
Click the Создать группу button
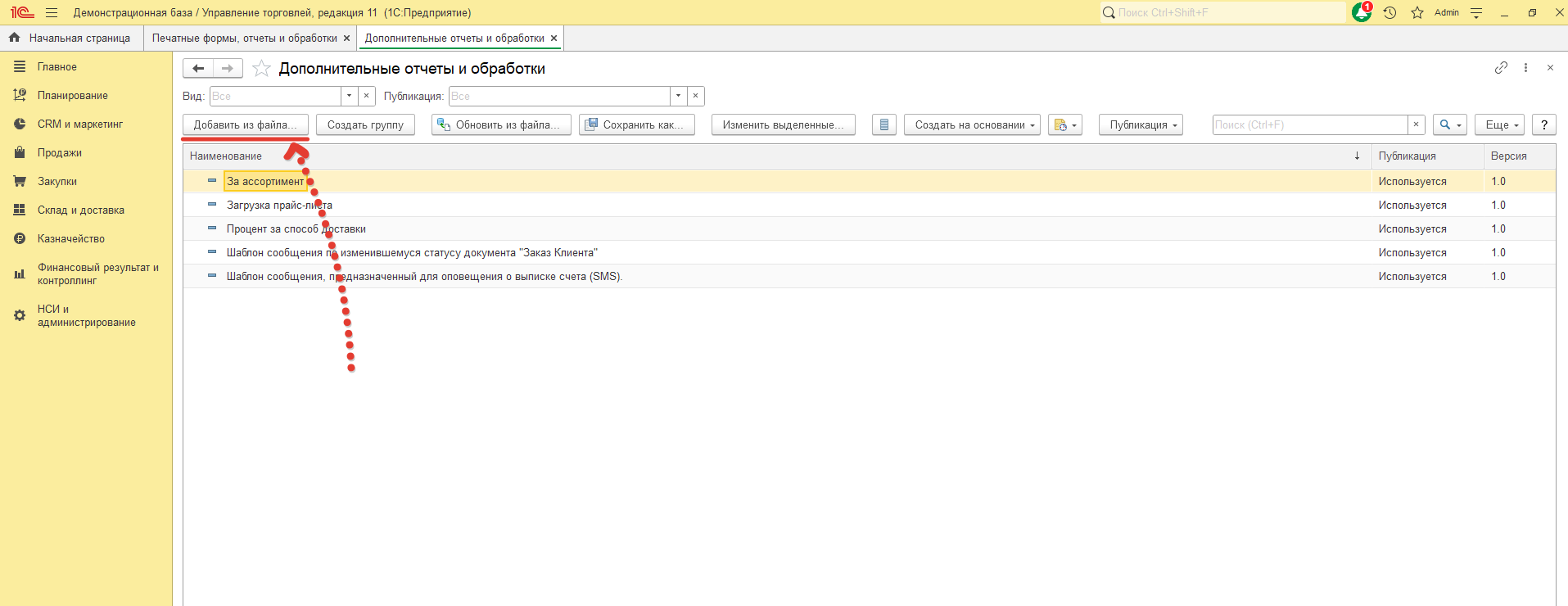click(365, 125)
